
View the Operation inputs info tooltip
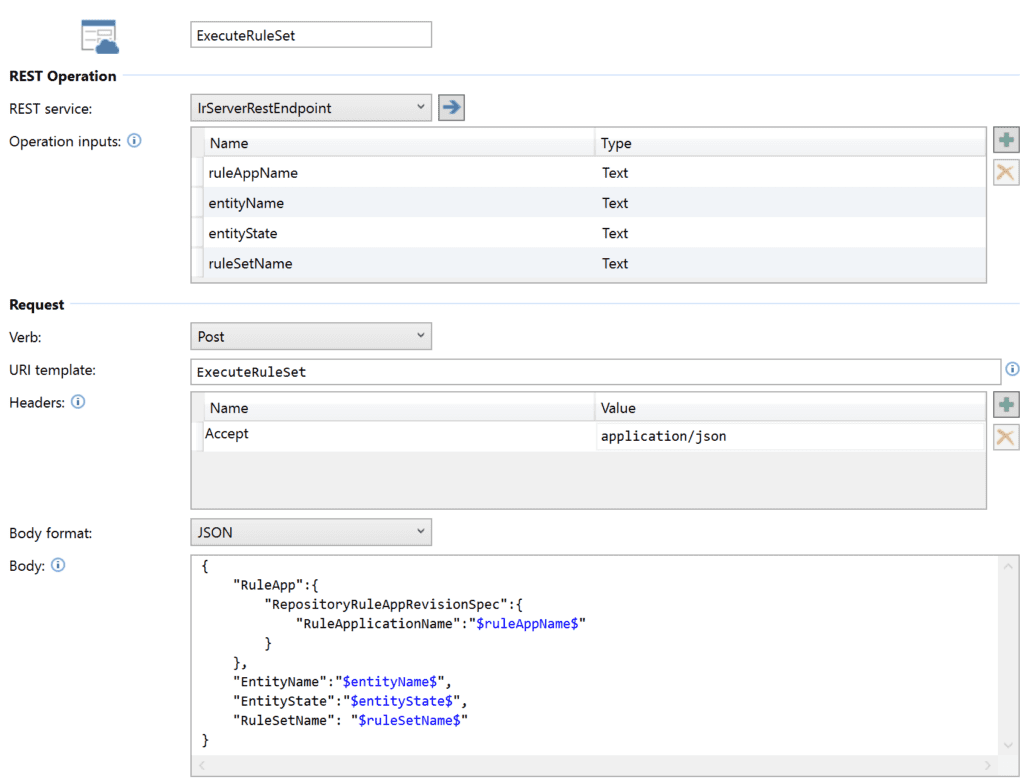134,141
